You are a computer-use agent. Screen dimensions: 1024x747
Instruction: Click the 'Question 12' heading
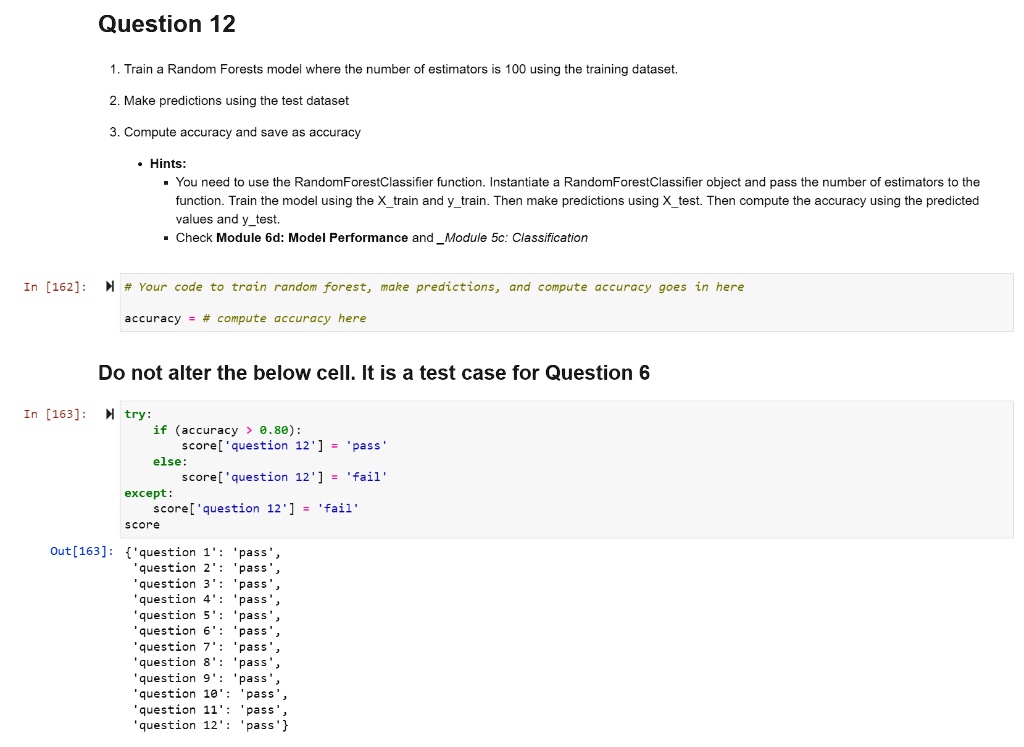click(x=167, y=25)
